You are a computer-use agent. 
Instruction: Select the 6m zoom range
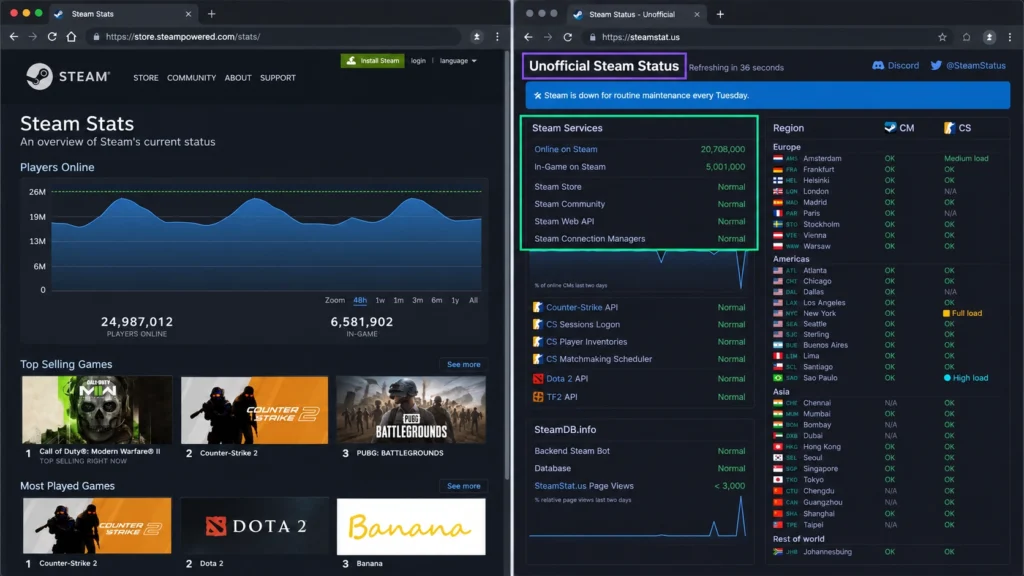[437, 300]
